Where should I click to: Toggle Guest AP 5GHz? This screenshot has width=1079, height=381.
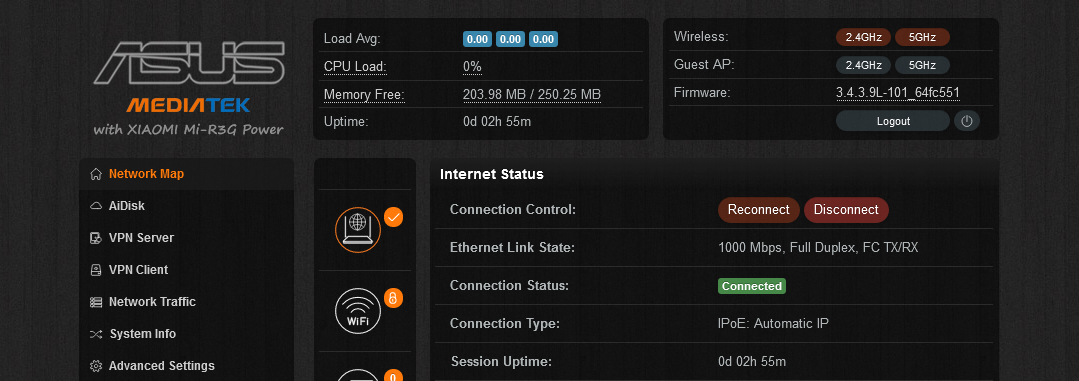922,65
